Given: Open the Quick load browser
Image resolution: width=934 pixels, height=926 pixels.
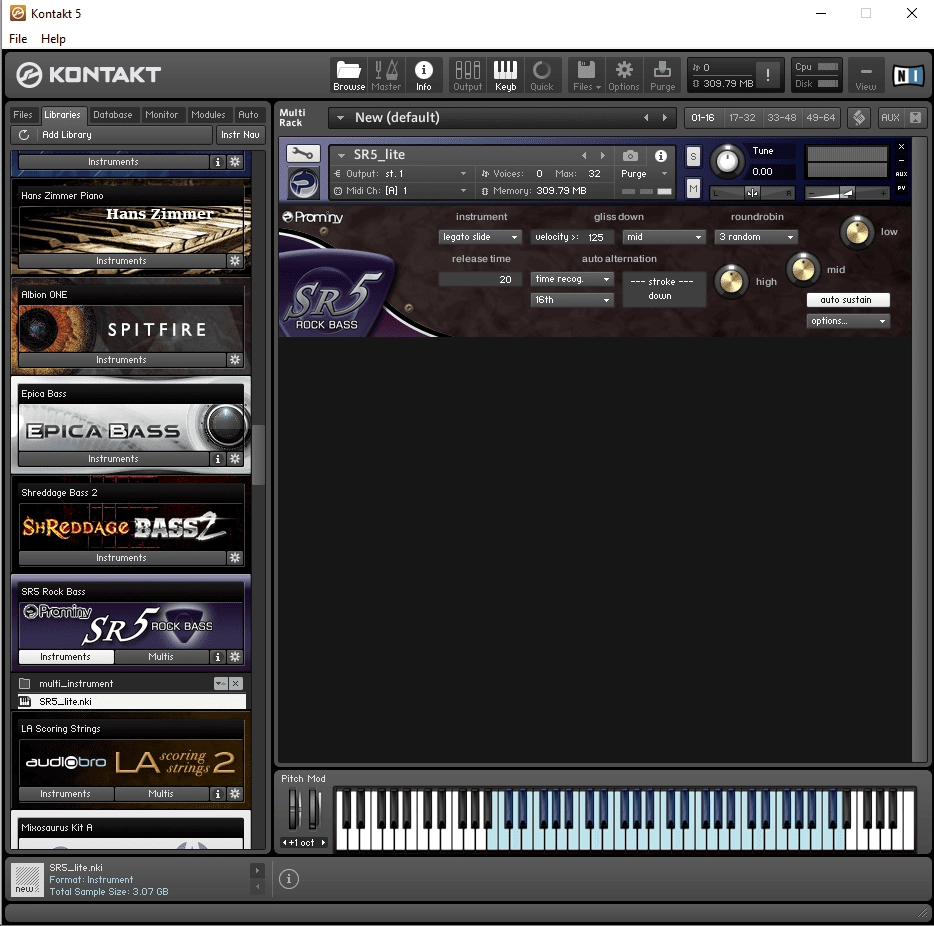Looking at the screenshot, I should pos(541,76).
